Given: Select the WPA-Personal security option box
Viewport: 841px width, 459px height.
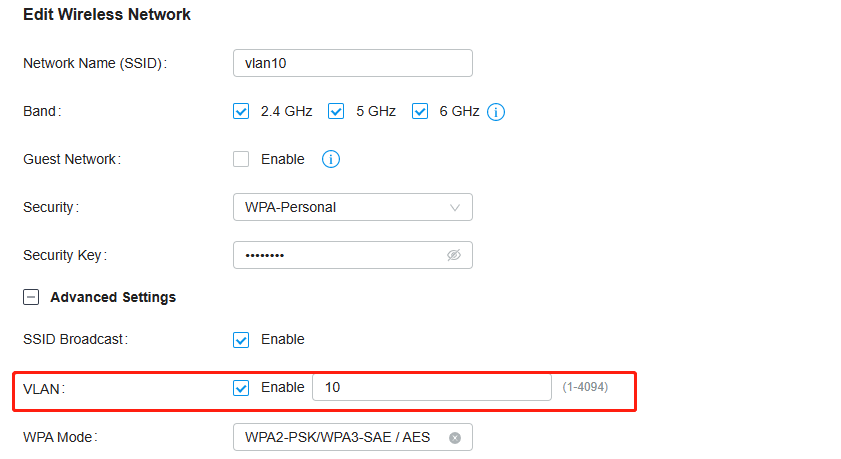Looking at the screenshot, I should [x=353, y=207].
